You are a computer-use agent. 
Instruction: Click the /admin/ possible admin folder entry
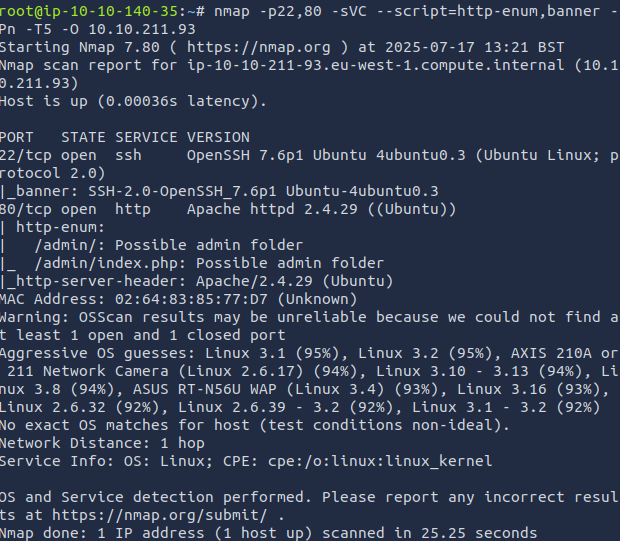(x=169, y=245)
